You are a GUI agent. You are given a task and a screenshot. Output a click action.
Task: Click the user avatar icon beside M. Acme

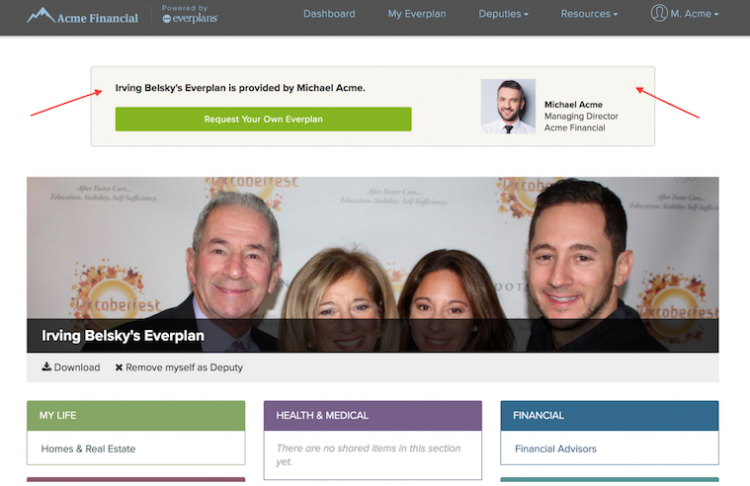(x=659, y=13)
